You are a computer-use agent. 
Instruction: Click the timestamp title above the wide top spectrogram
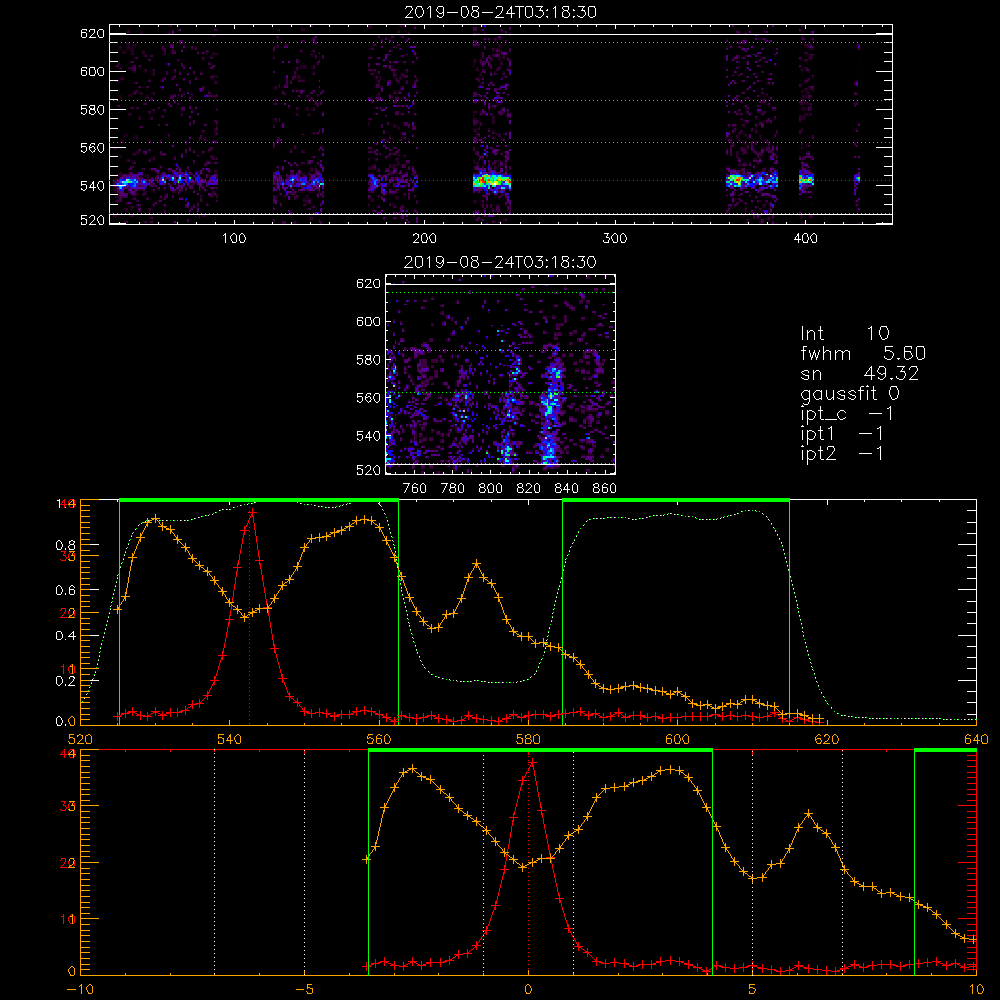pos(501,12)
